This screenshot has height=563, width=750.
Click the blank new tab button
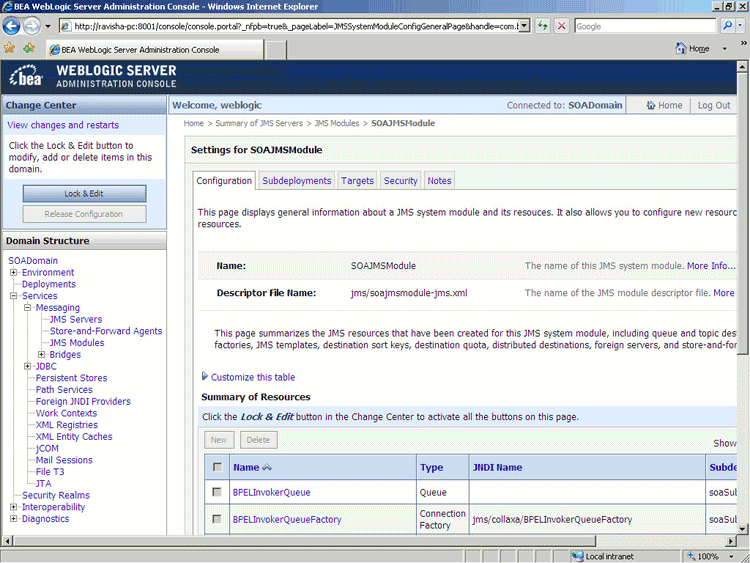click(276, 50)
